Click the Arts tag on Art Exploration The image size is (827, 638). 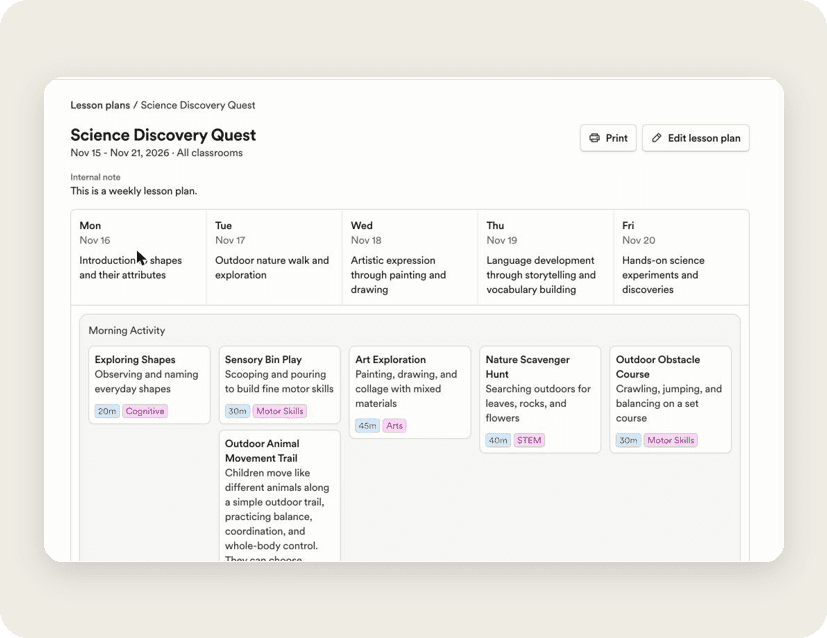tap(395, 426)
